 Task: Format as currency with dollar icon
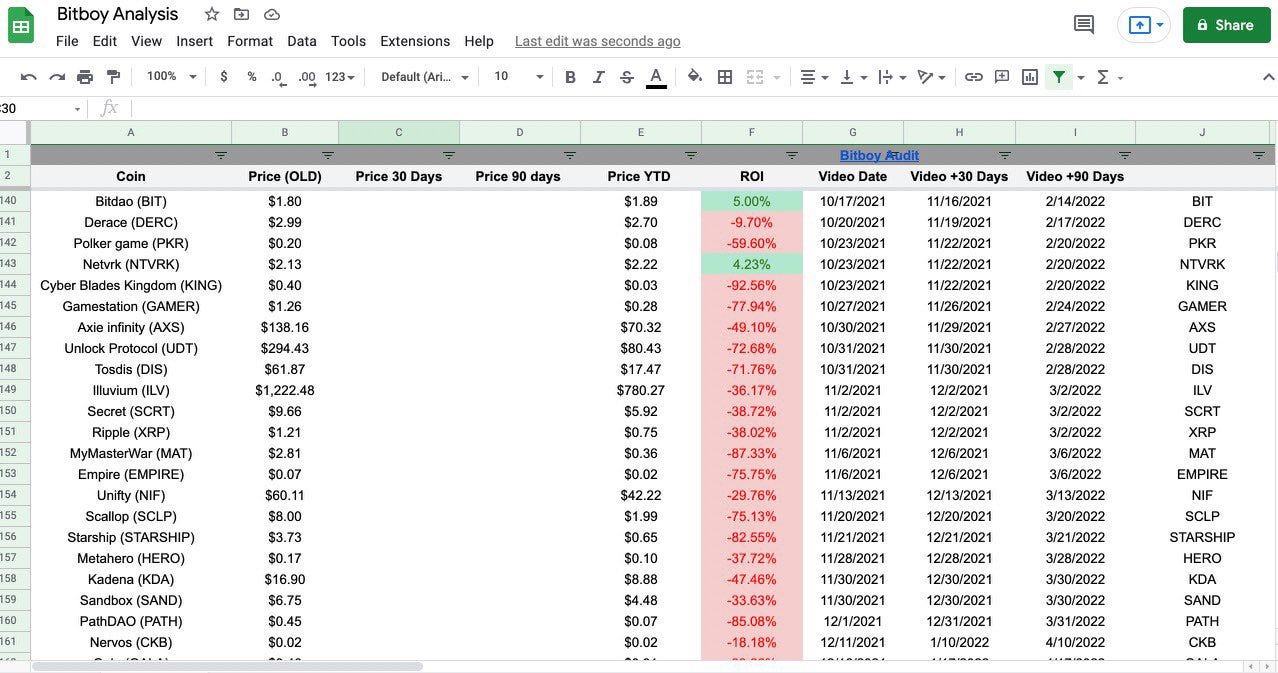point(224,77)
